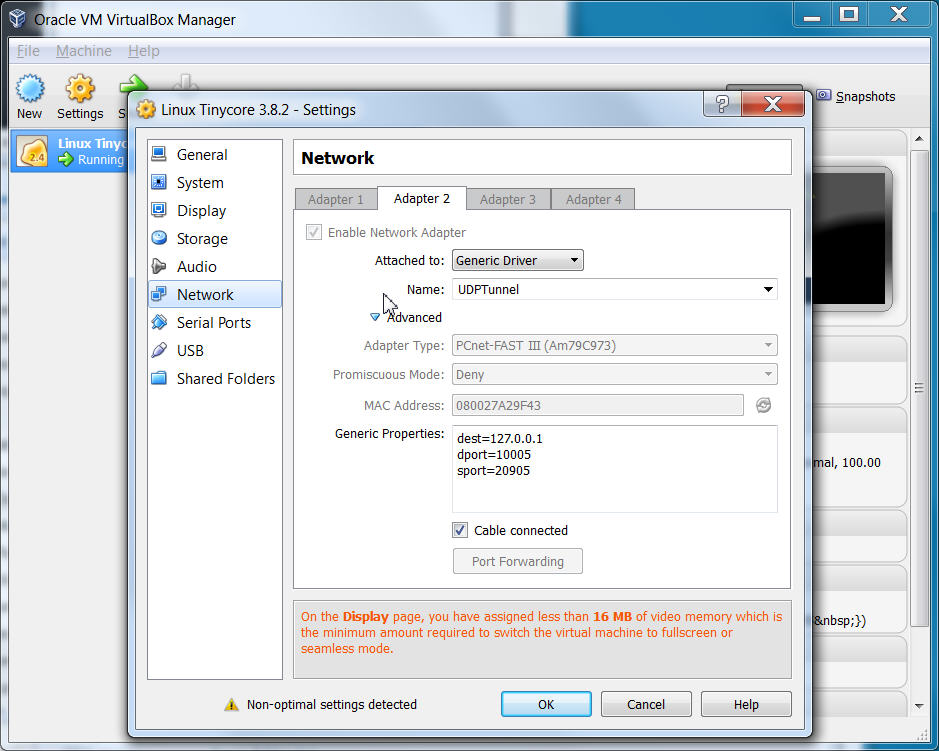Click the Running status text of VM
939x751 pixels.
101,160
